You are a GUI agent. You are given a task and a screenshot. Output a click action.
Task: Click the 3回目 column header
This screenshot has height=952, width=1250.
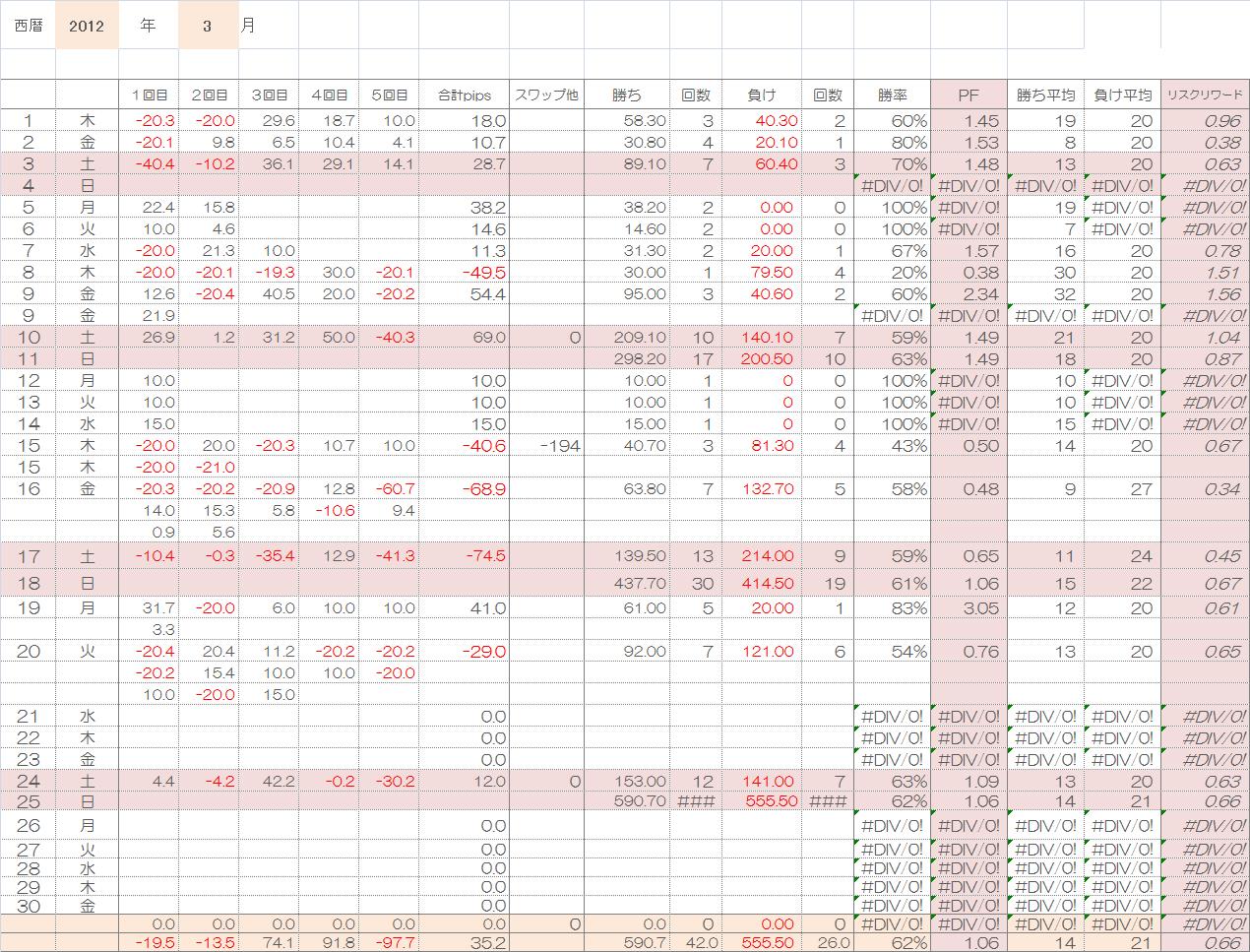pyautogui.click(x=269, y=95)
